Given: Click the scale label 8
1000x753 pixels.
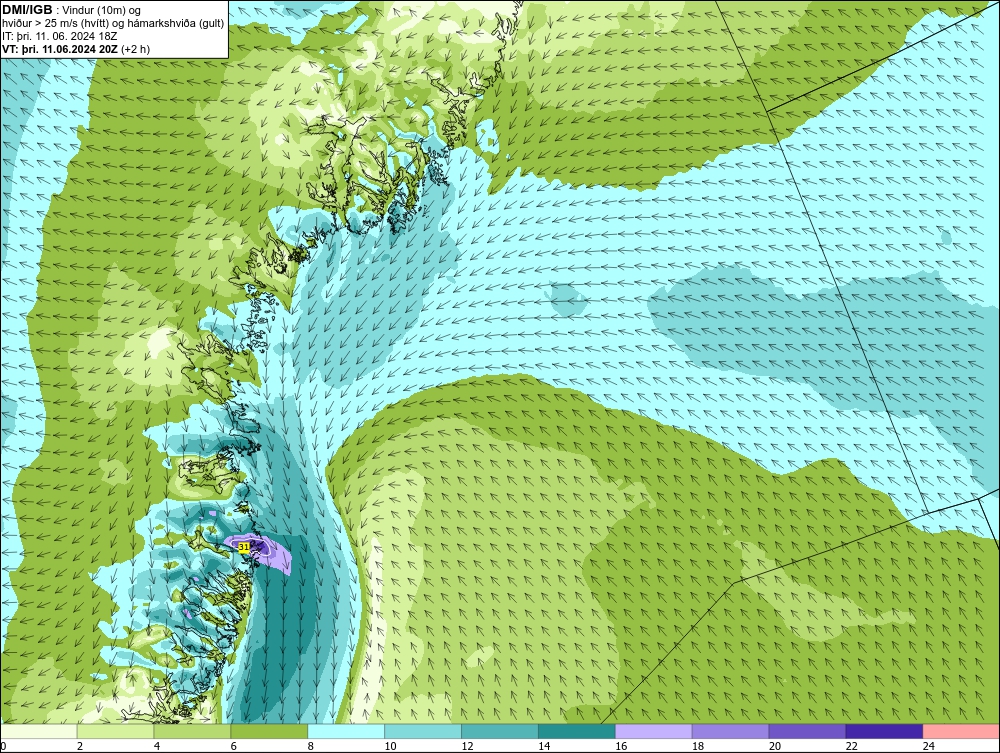Looking at the screenshot, I should [x=311, y=746].
